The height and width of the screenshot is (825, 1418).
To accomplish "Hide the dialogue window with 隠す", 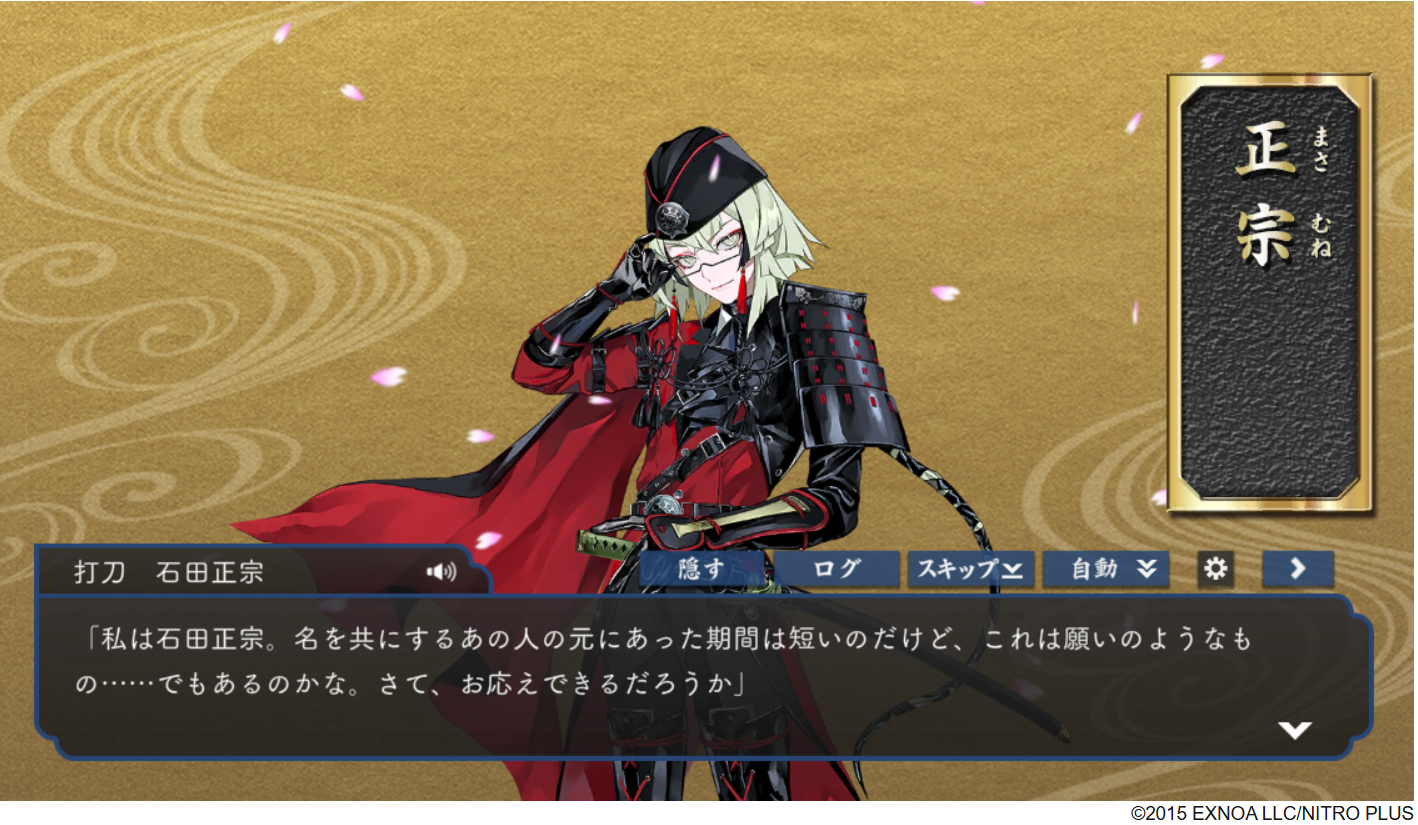I will (707, 569).
